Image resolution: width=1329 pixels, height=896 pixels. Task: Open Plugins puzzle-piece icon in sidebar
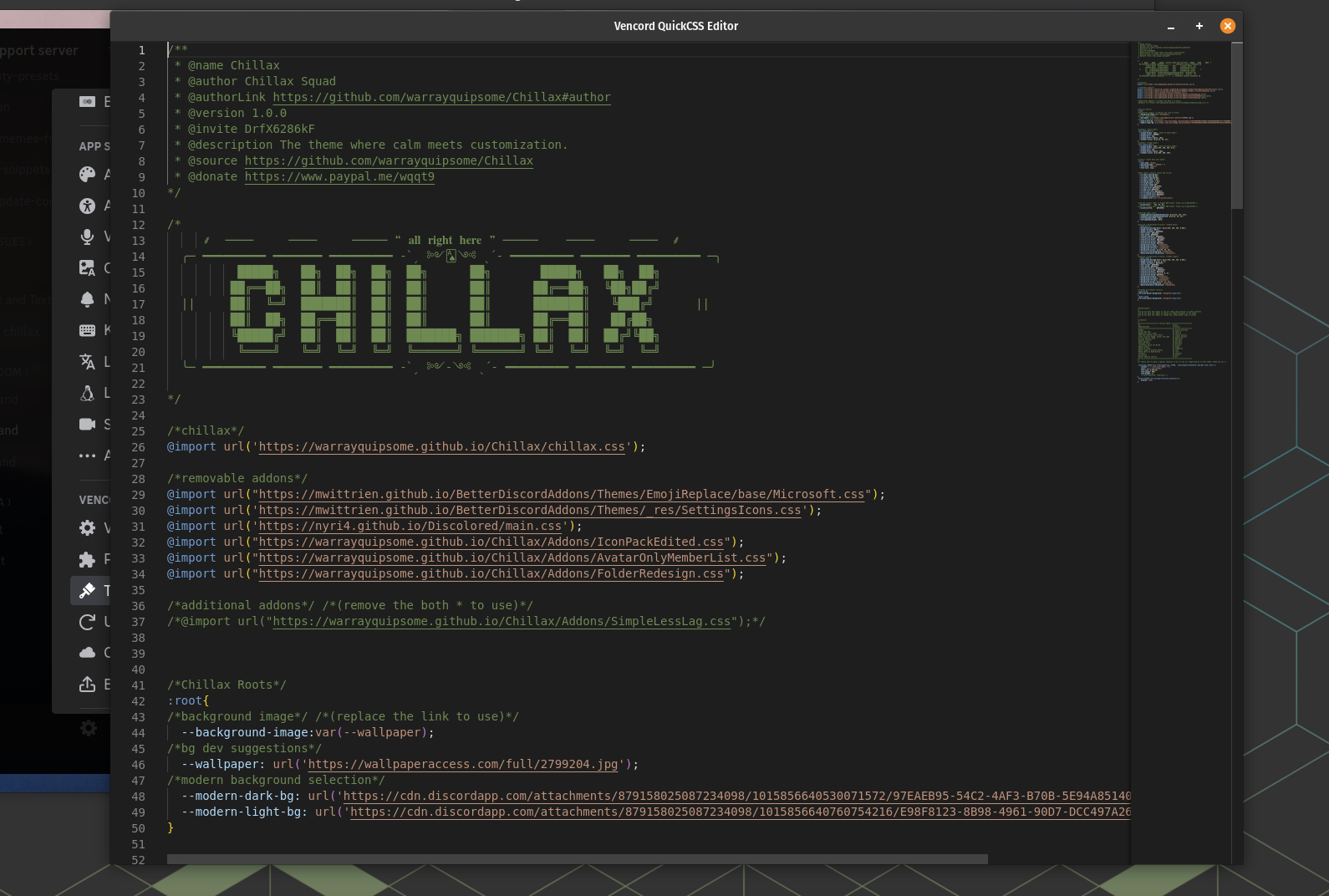[87, 559]
